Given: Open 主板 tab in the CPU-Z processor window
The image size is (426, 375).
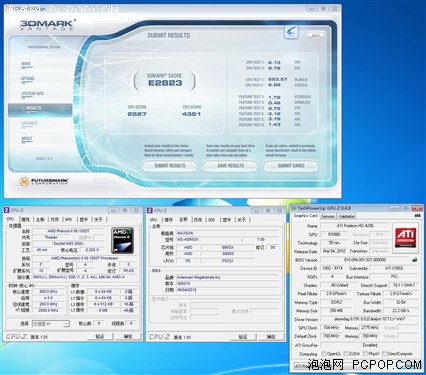Looking at the screenshot, I should click(x=40, y=219).
